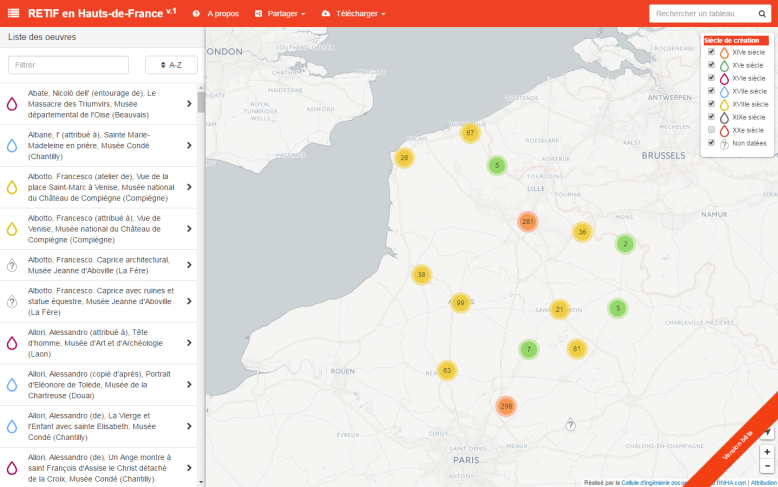
Task: Zoom in the map with plus button
Action: tap(767, 451)
